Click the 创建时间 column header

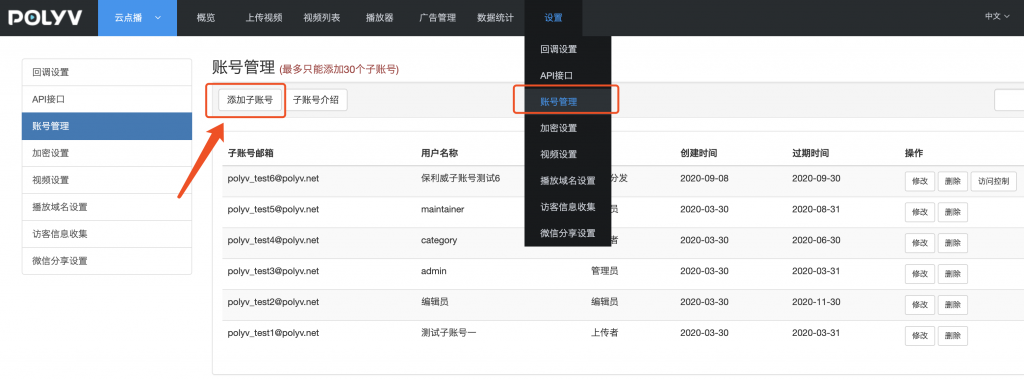point(699,153)
